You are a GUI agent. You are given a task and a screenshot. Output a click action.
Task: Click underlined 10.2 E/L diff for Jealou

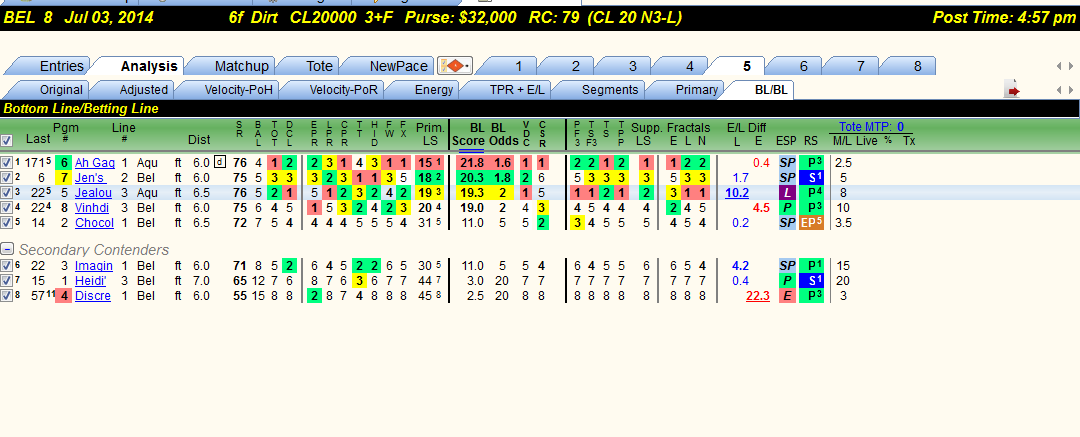click(x=736, y=193)
